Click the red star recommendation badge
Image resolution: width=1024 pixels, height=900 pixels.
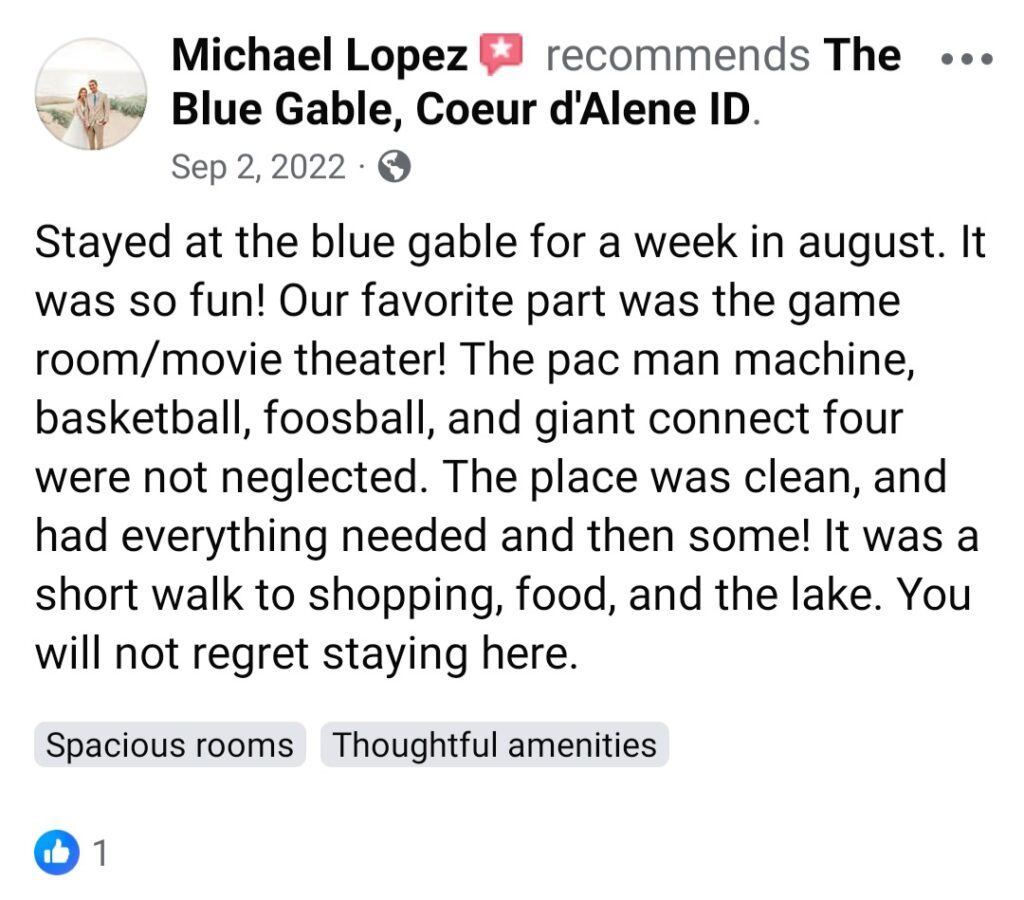(x=502, y=55)
